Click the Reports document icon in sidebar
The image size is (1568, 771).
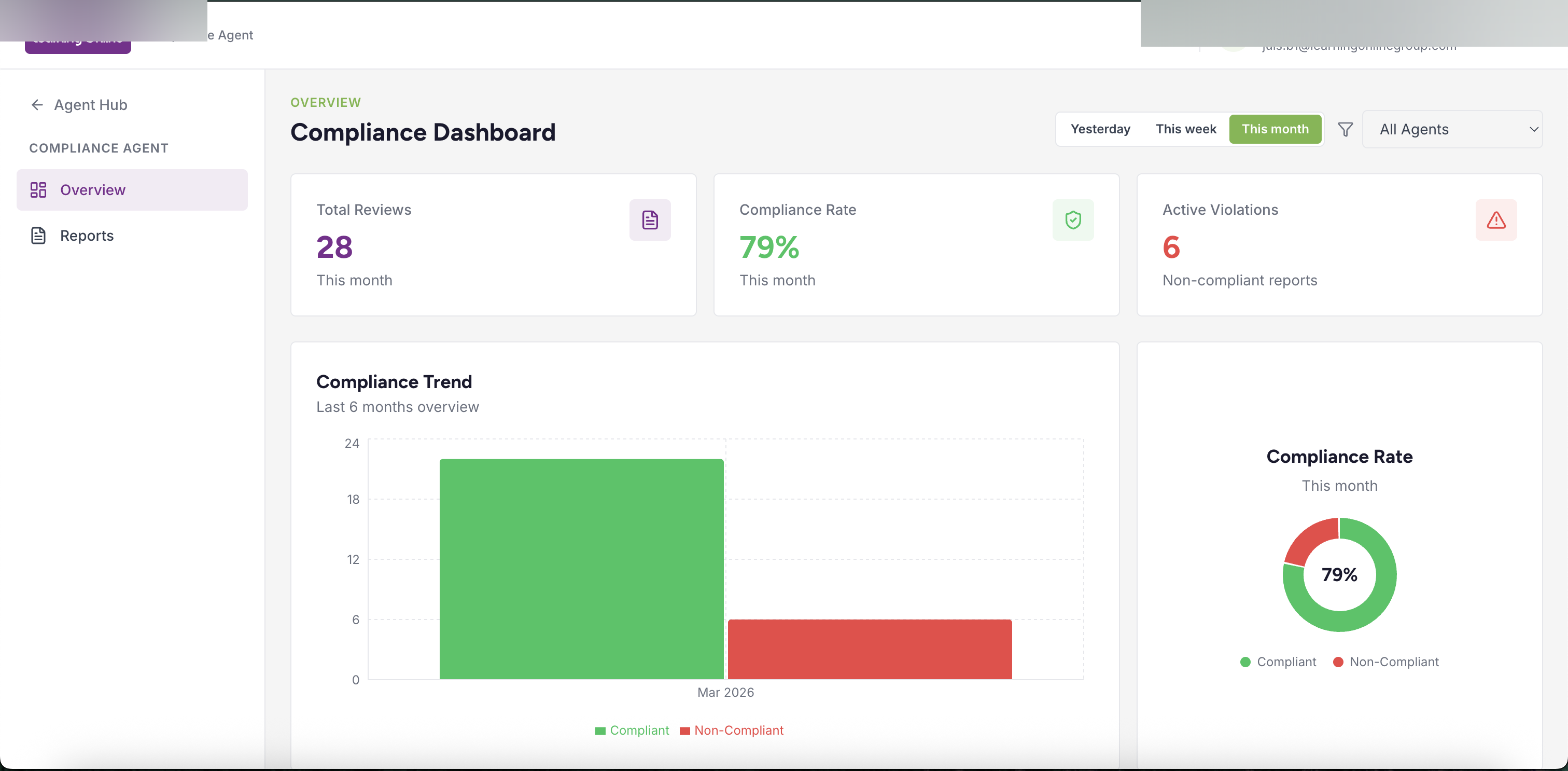click(x=38, y=235)
